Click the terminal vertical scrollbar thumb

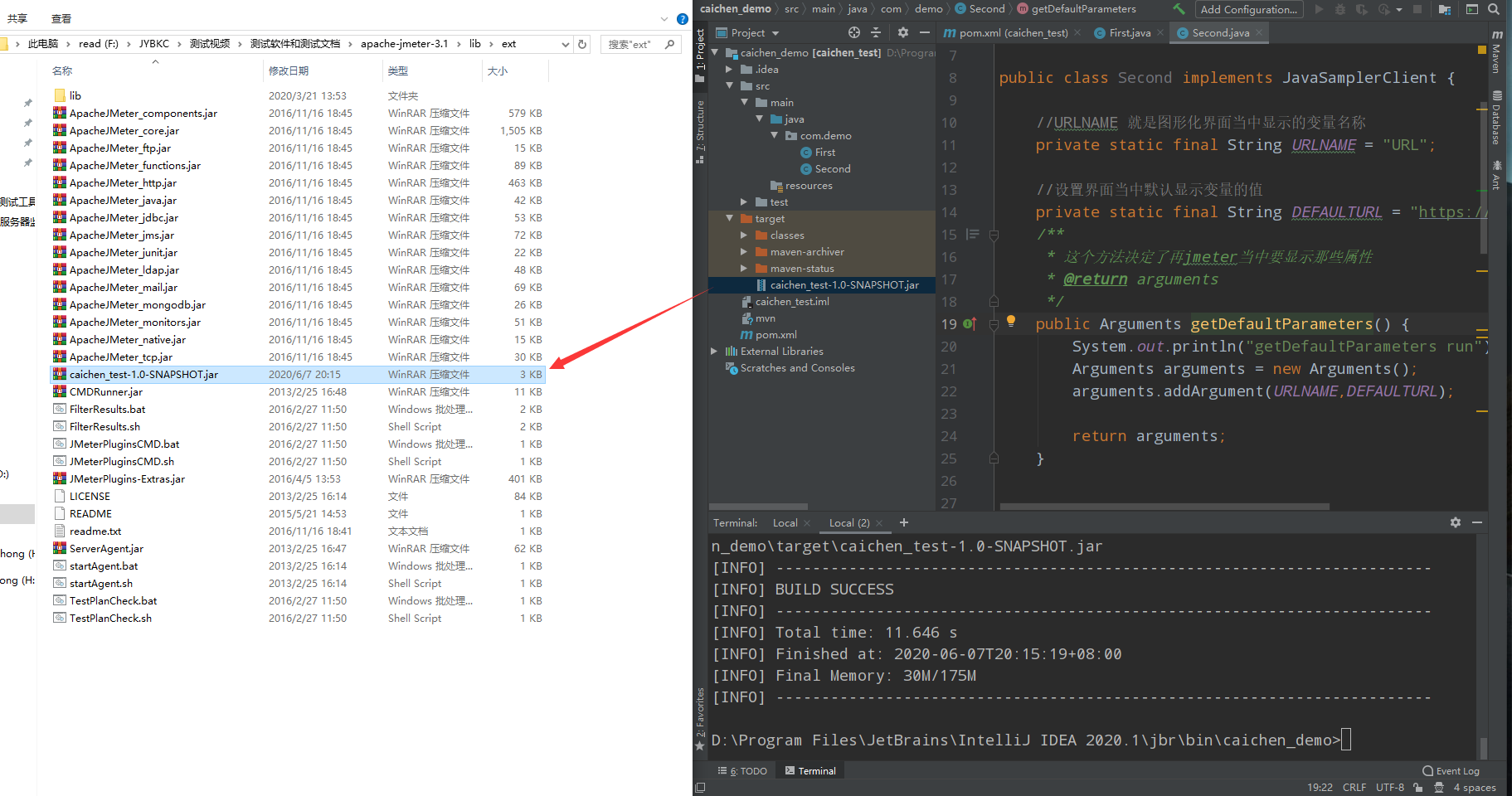click(1483, 747)
